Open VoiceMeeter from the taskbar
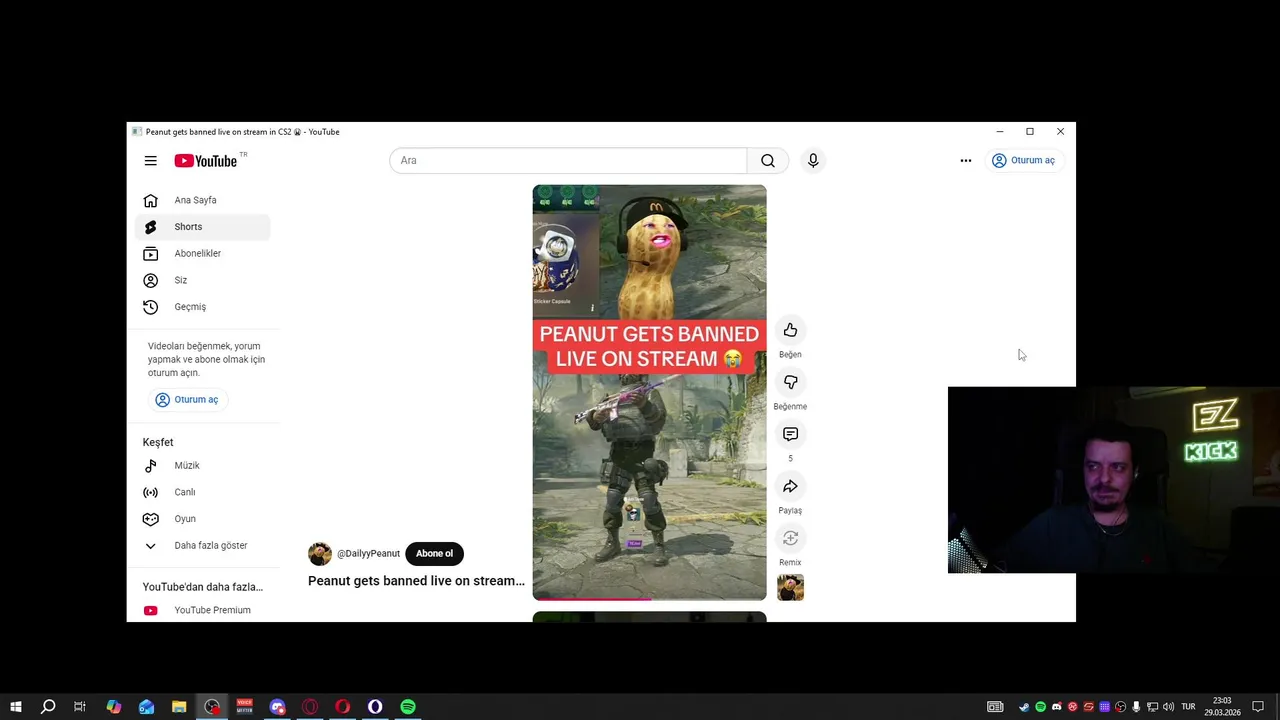The height and width of the screenshot is (720, 1280). [244, 707]
